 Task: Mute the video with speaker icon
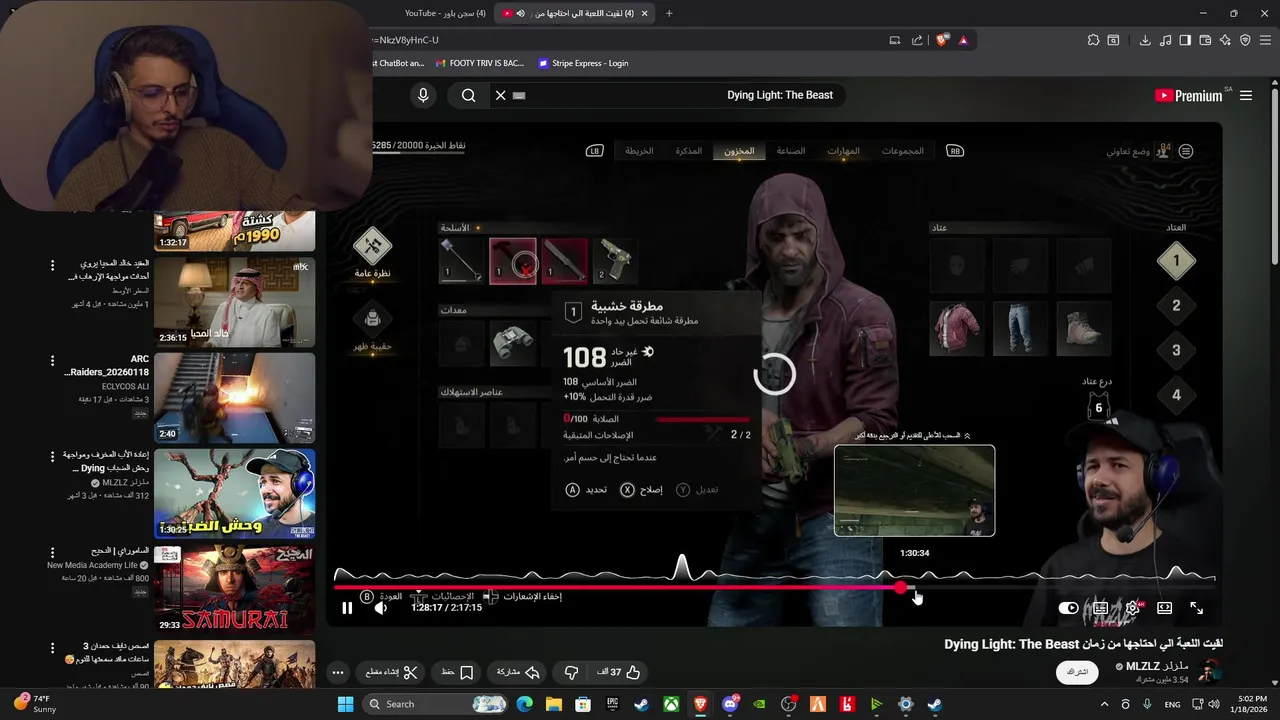coord(380,608)
